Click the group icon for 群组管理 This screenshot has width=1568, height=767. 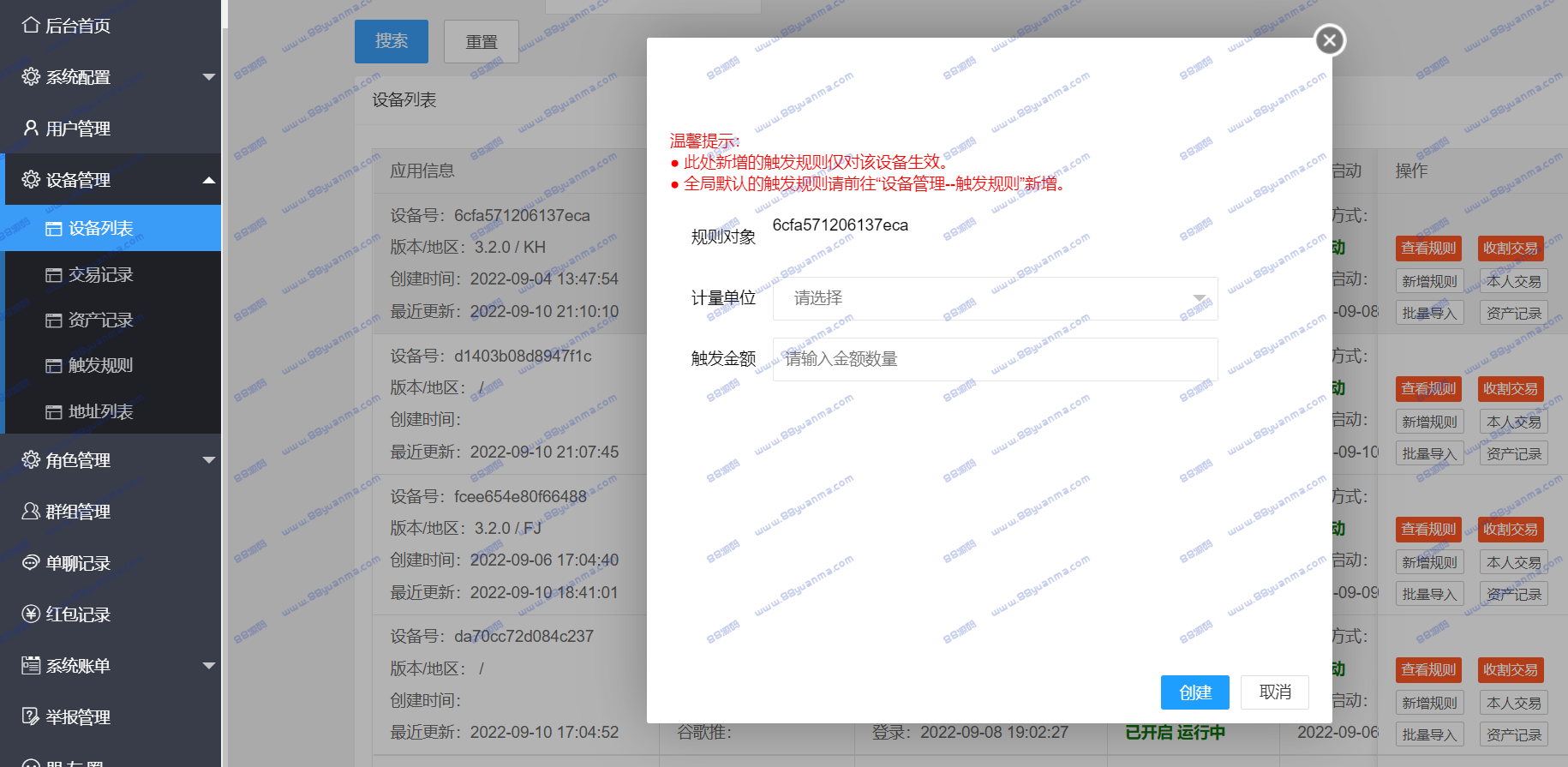[x=31, y=511]
